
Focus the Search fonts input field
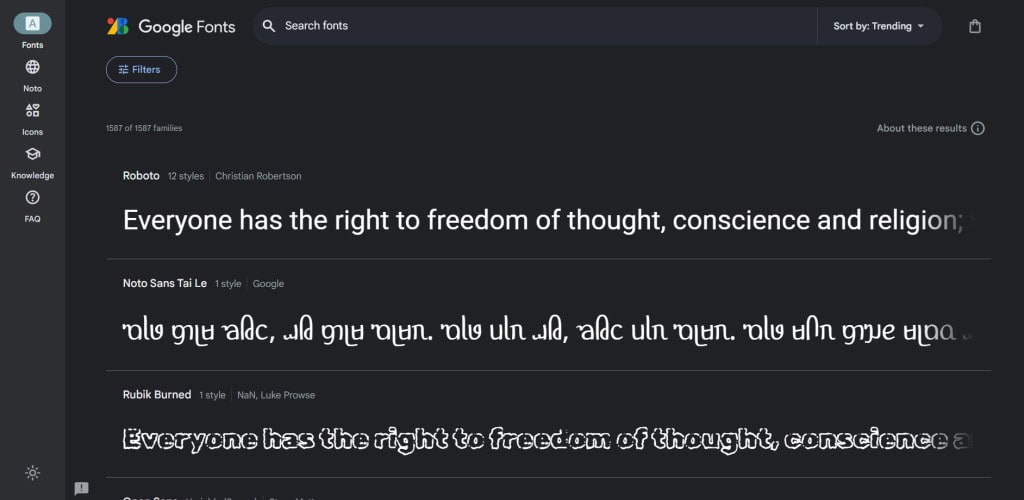coord(540,26)
